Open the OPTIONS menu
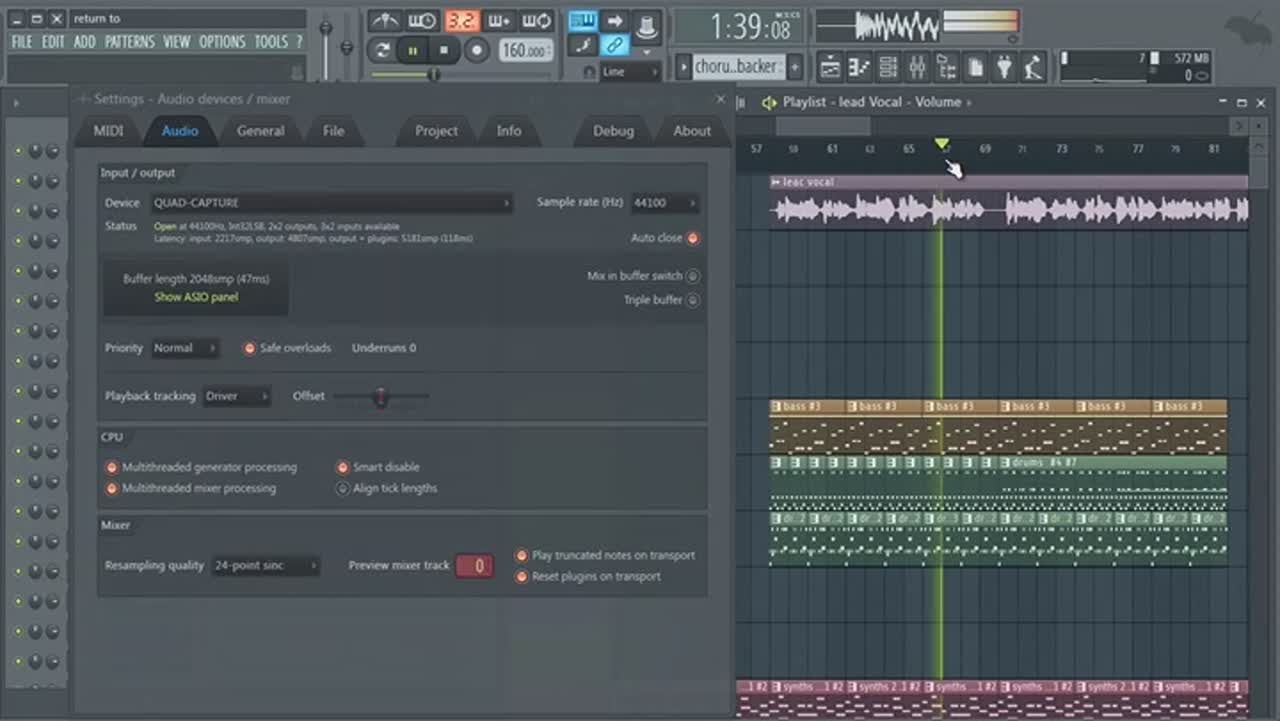This screenshot has width=1280, height=721. click(x=221, y=42)
